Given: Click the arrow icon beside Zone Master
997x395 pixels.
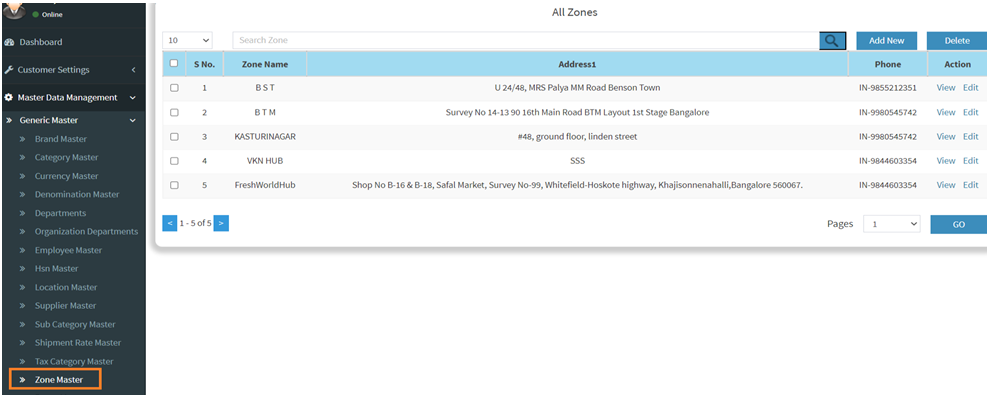Looking at the screenshot, I should click(x=22, y=380).
